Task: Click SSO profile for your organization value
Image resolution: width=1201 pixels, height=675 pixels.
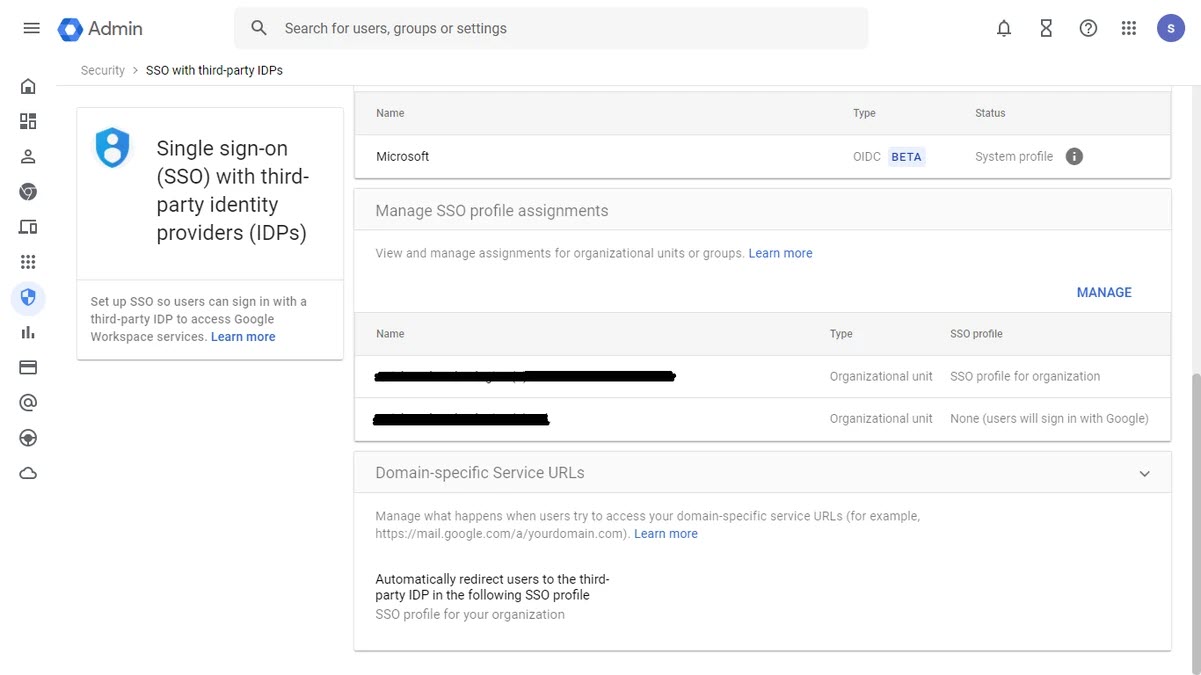Action: tap(470, 614)
